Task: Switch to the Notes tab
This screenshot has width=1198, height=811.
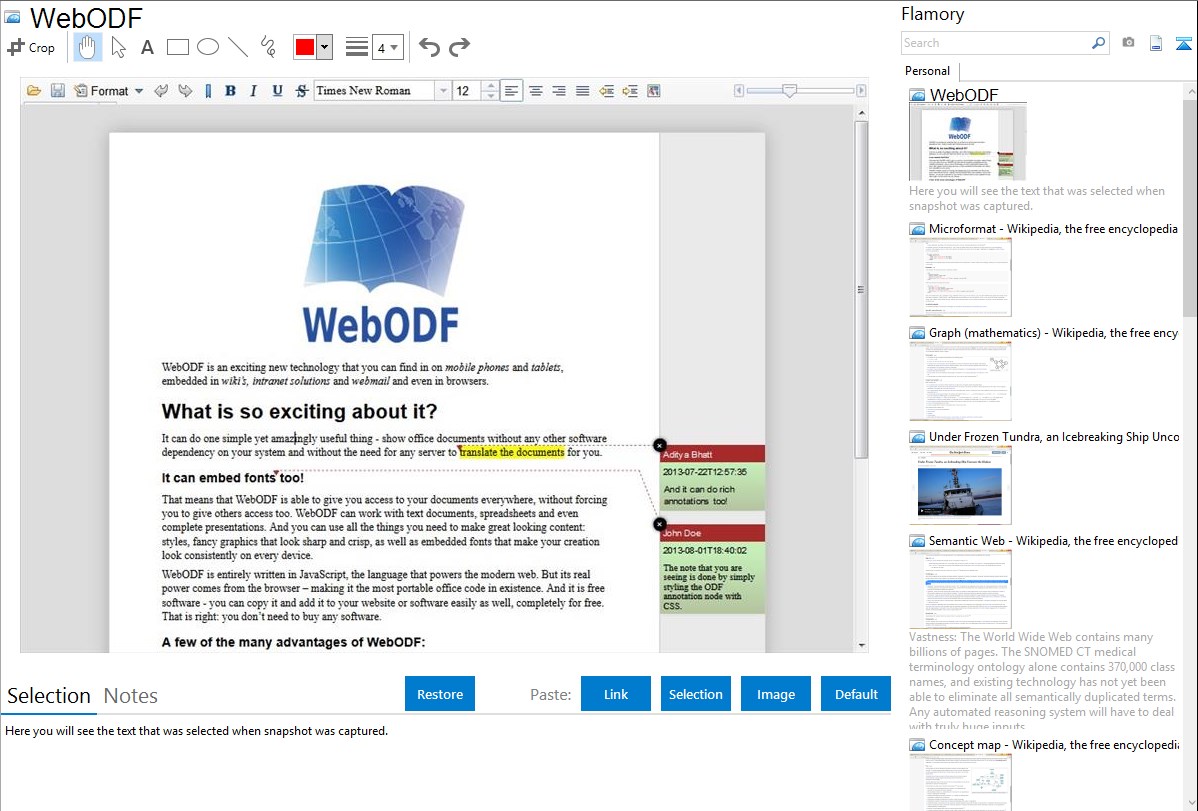Action: (x=131, y=696)
